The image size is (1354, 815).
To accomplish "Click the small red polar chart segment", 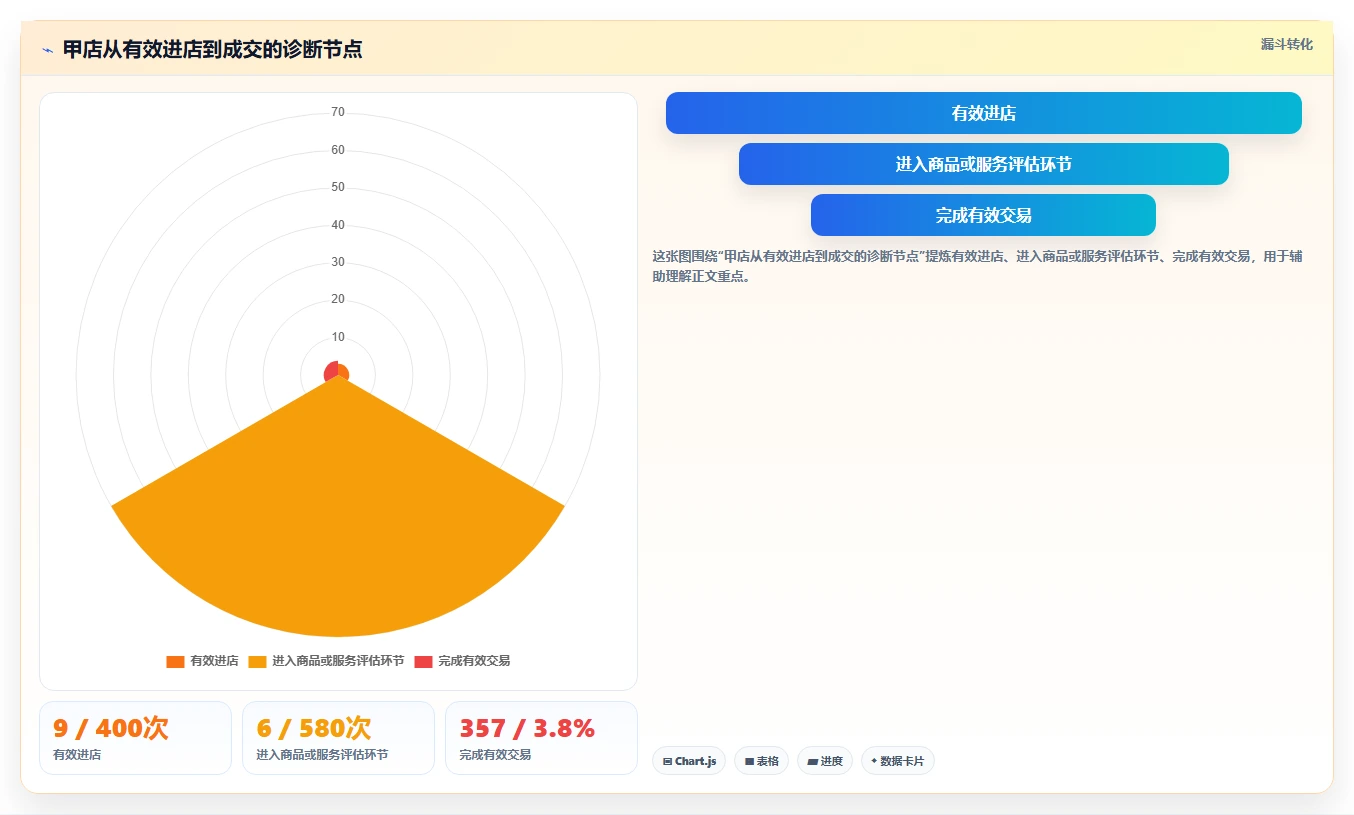I will (x=331, y=371).
